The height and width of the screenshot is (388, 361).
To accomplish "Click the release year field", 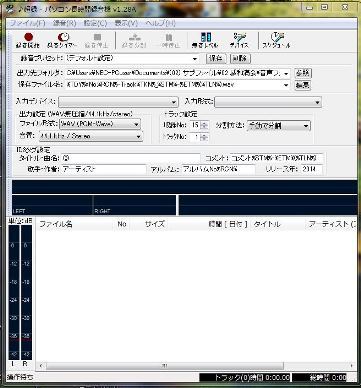I will pos(311,169).
